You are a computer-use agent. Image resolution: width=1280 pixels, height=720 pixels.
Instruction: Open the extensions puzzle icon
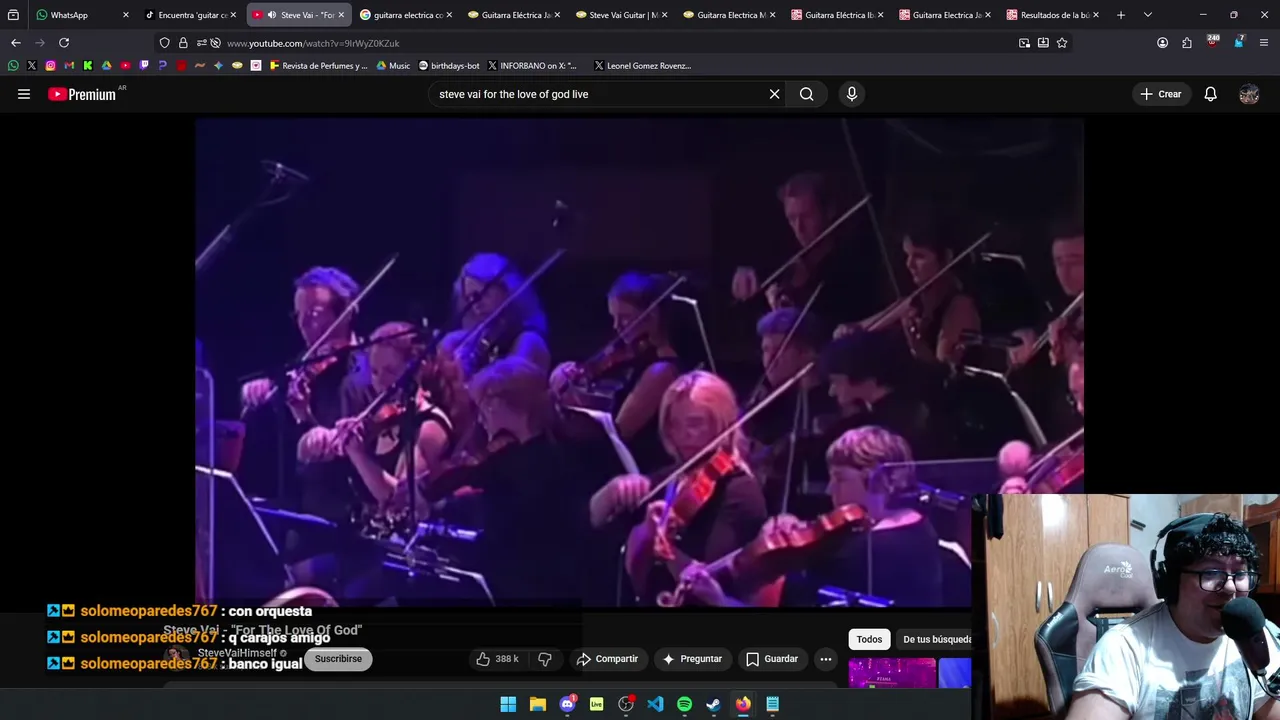[x=1187, y=43]
